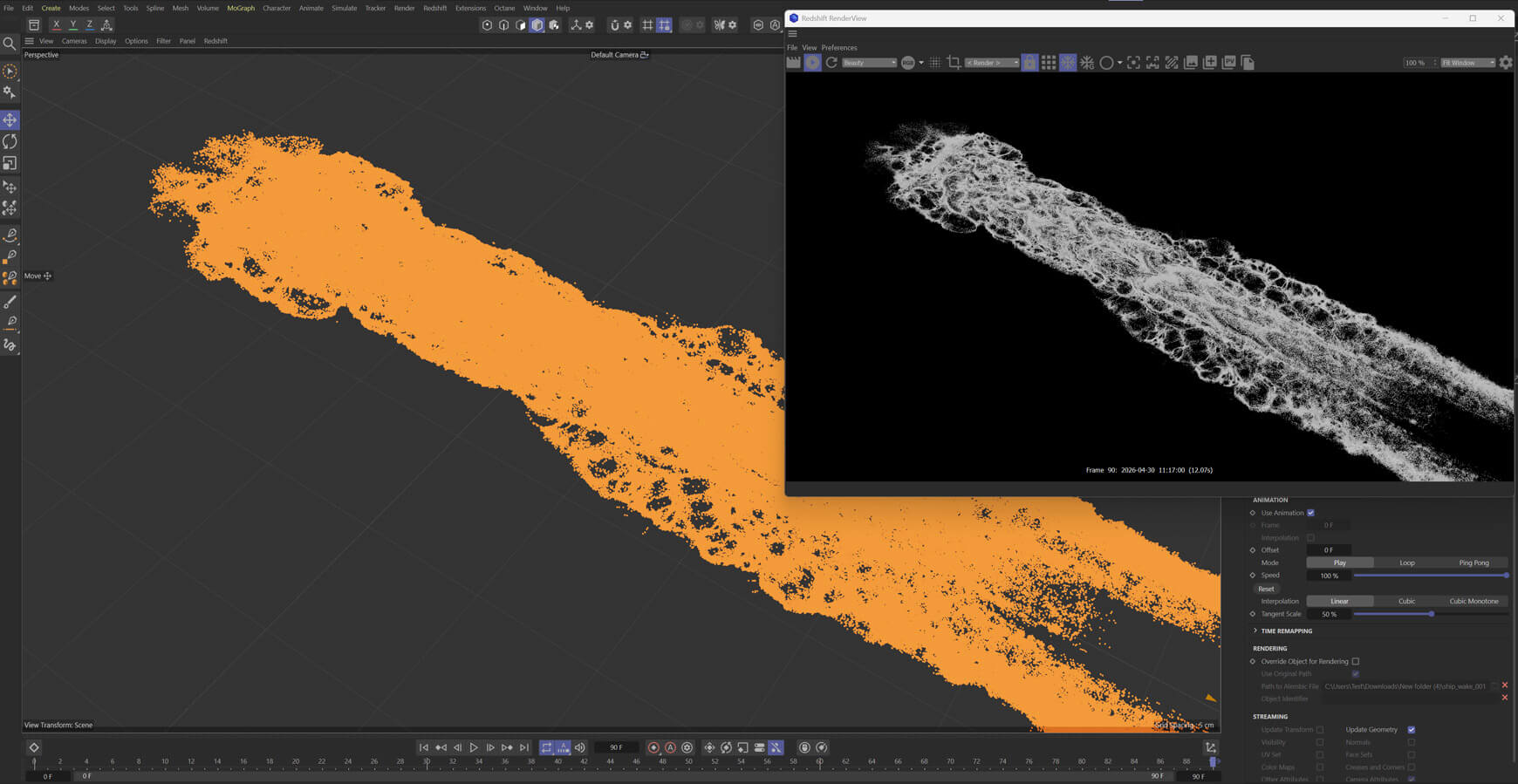The image size is (1518, 784).
Task: Toggle the RenderView camera lock icon
Action: [x=1029, y=63]
